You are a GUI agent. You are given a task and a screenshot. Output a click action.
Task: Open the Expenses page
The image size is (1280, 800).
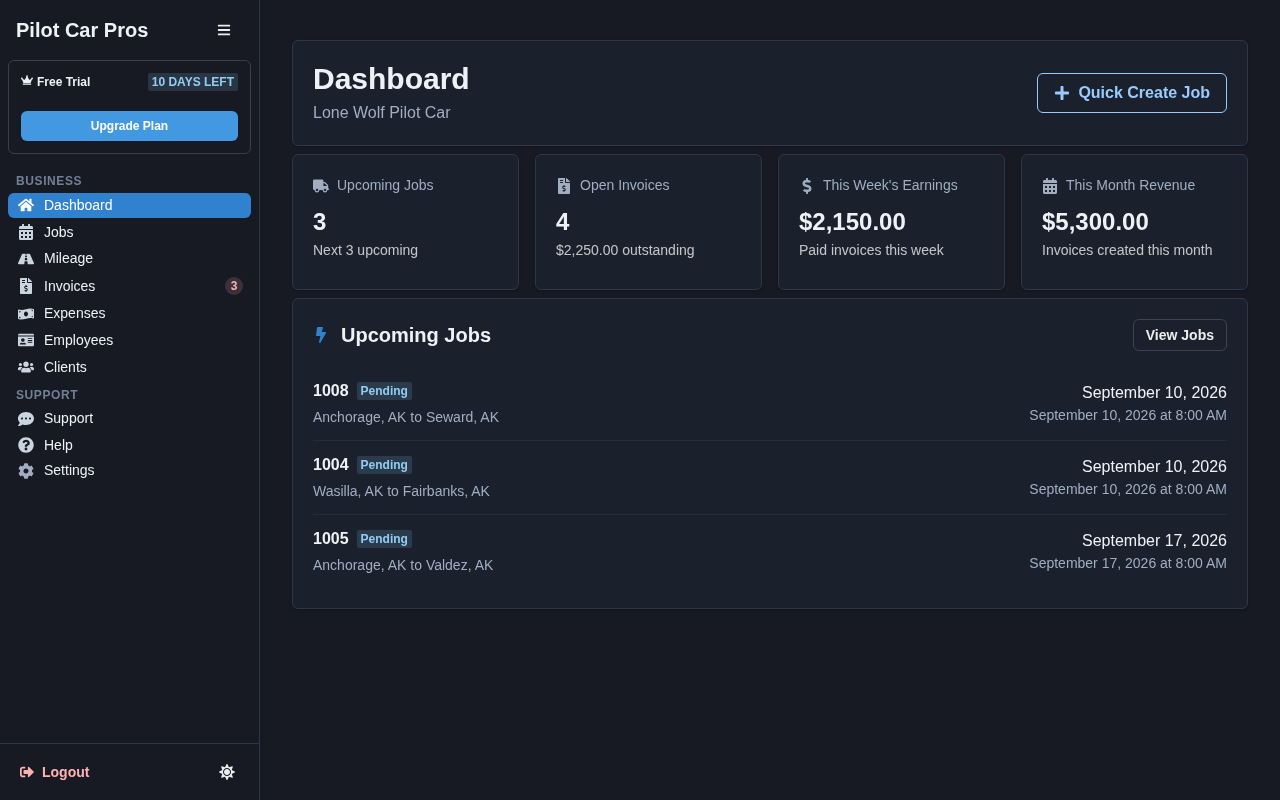(129, 313)
